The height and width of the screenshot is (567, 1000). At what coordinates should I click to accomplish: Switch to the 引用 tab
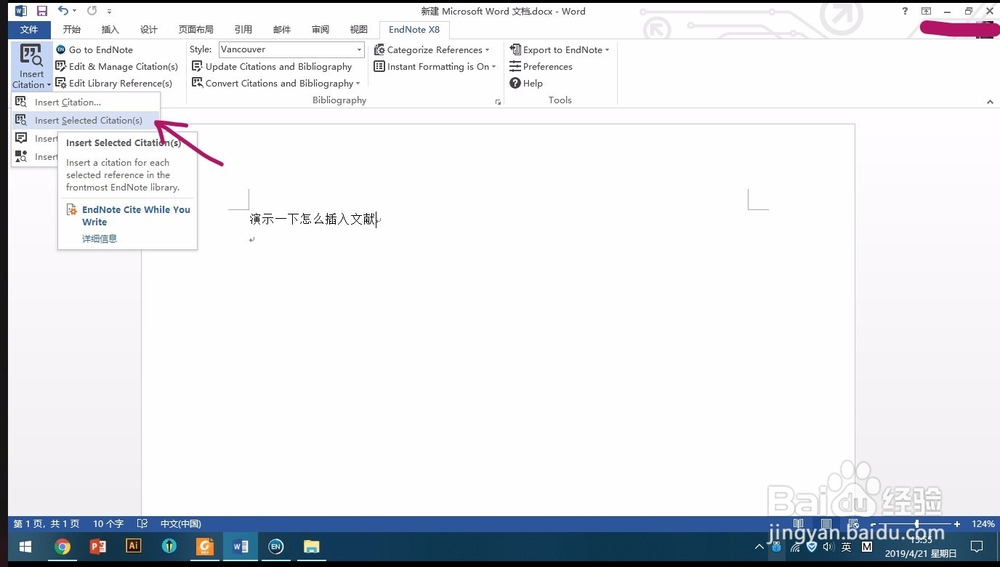243,29
